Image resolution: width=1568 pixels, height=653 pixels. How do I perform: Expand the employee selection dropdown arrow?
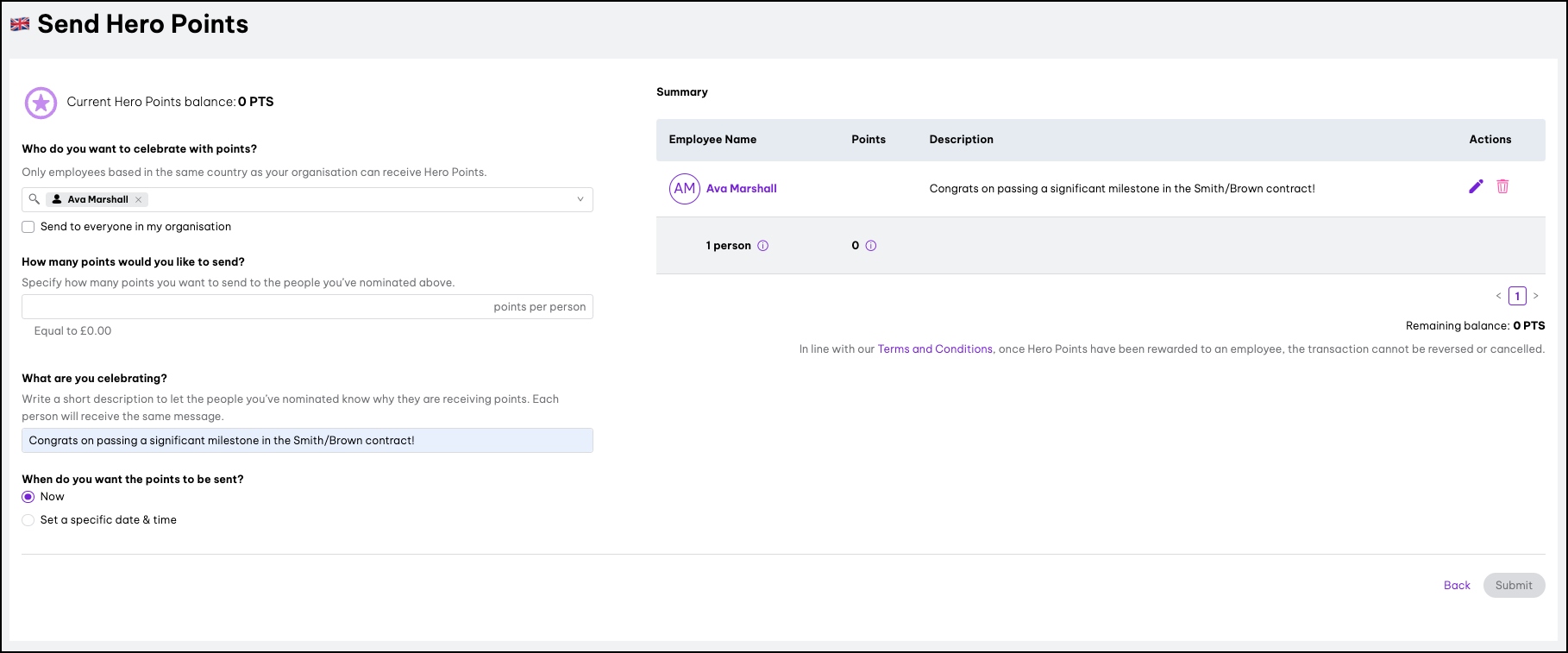pyautogui.click(x=580, y=199)
